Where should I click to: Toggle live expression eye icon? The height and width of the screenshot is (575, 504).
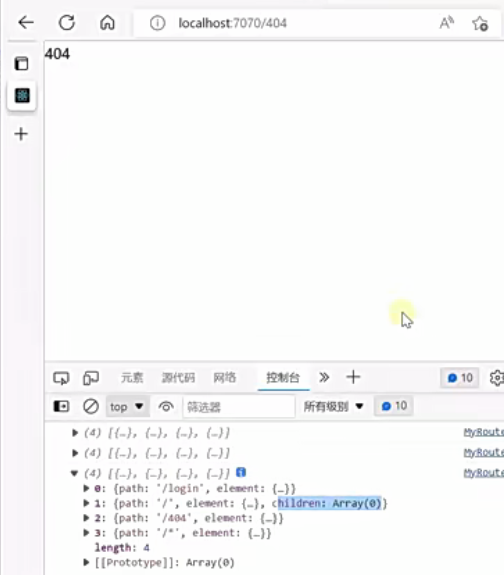pyautogui.click(x=166, y=406)
